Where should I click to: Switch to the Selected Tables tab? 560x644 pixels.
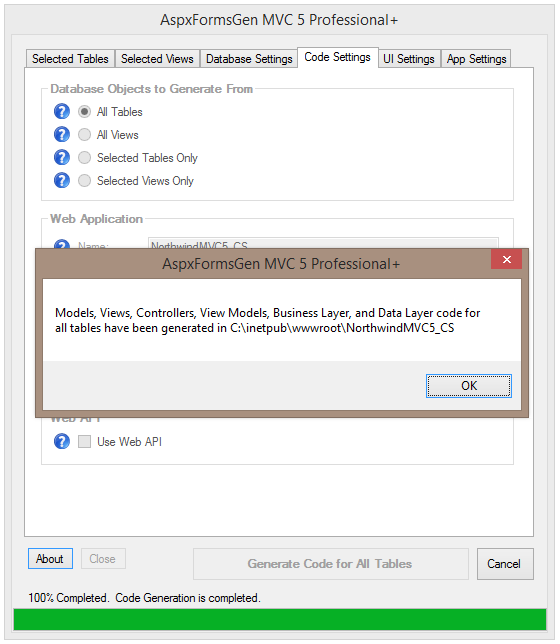[x=70, y=59]
